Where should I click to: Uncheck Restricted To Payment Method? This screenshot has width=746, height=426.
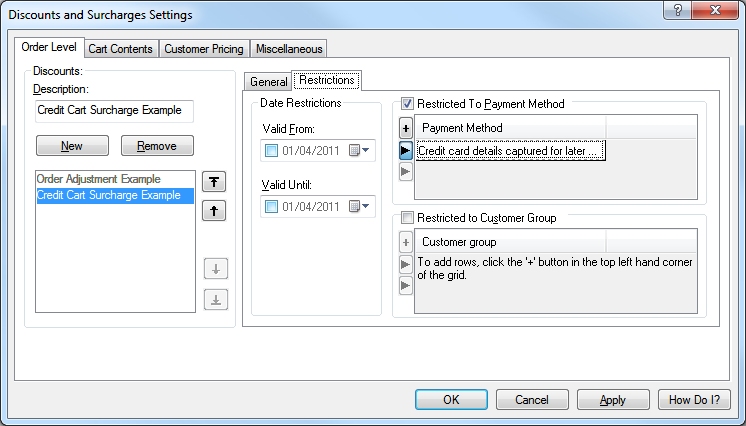[x=407, y=104]
